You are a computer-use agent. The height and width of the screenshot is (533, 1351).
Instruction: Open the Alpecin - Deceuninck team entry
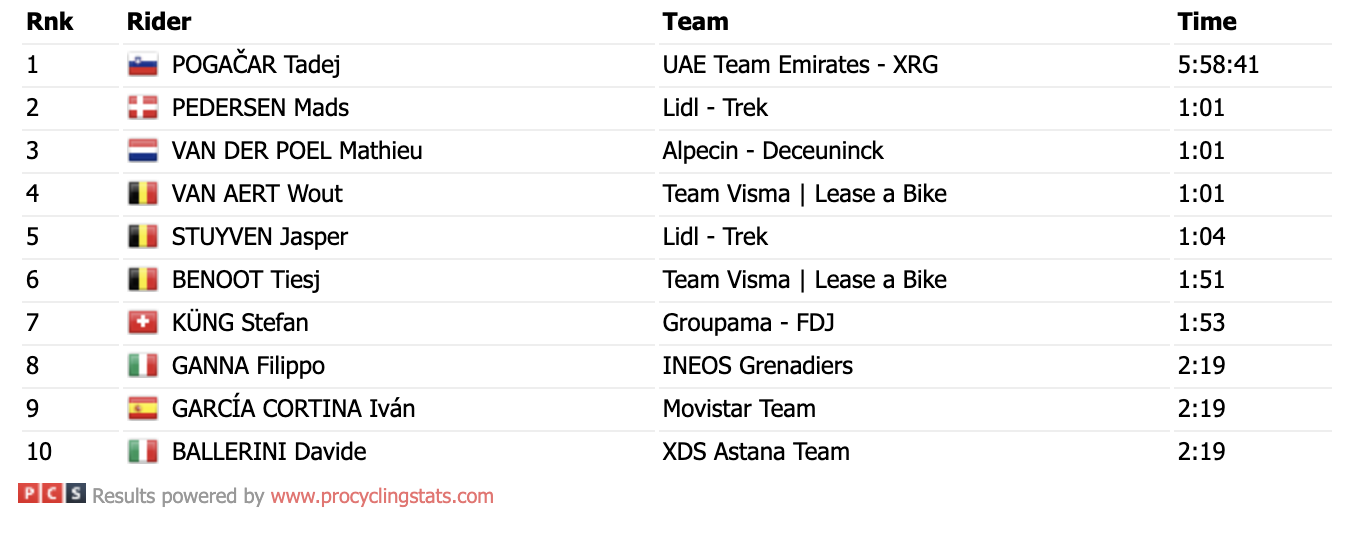[x=773, y=151]
